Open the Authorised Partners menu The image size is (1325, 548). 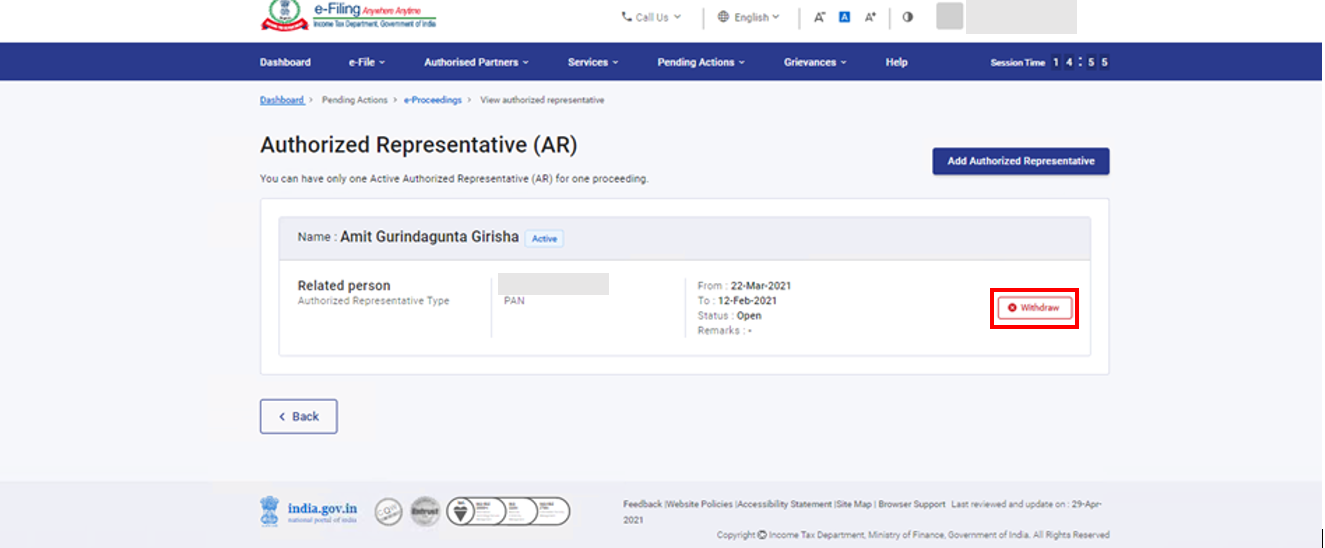(x=476, y=62)
